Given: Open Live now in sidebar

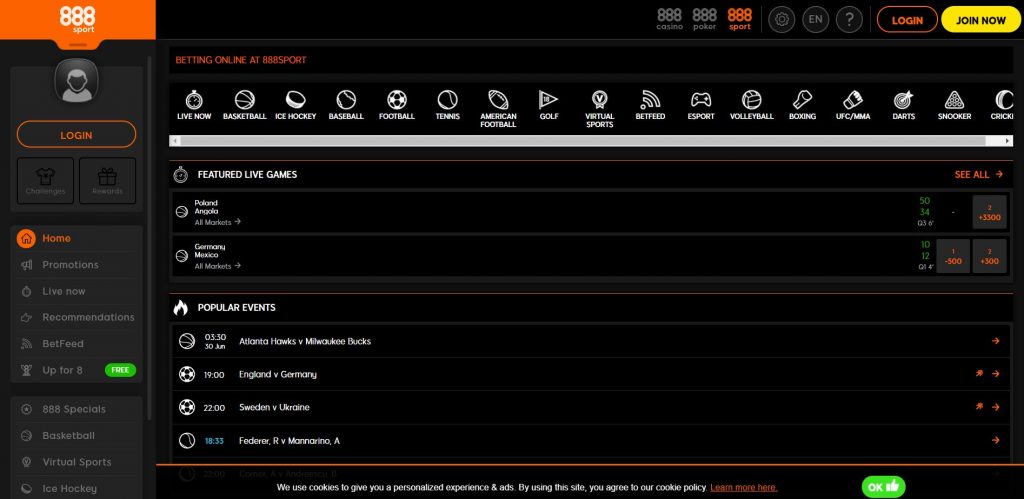Looking at the screenshot, I should coord(76,291).
